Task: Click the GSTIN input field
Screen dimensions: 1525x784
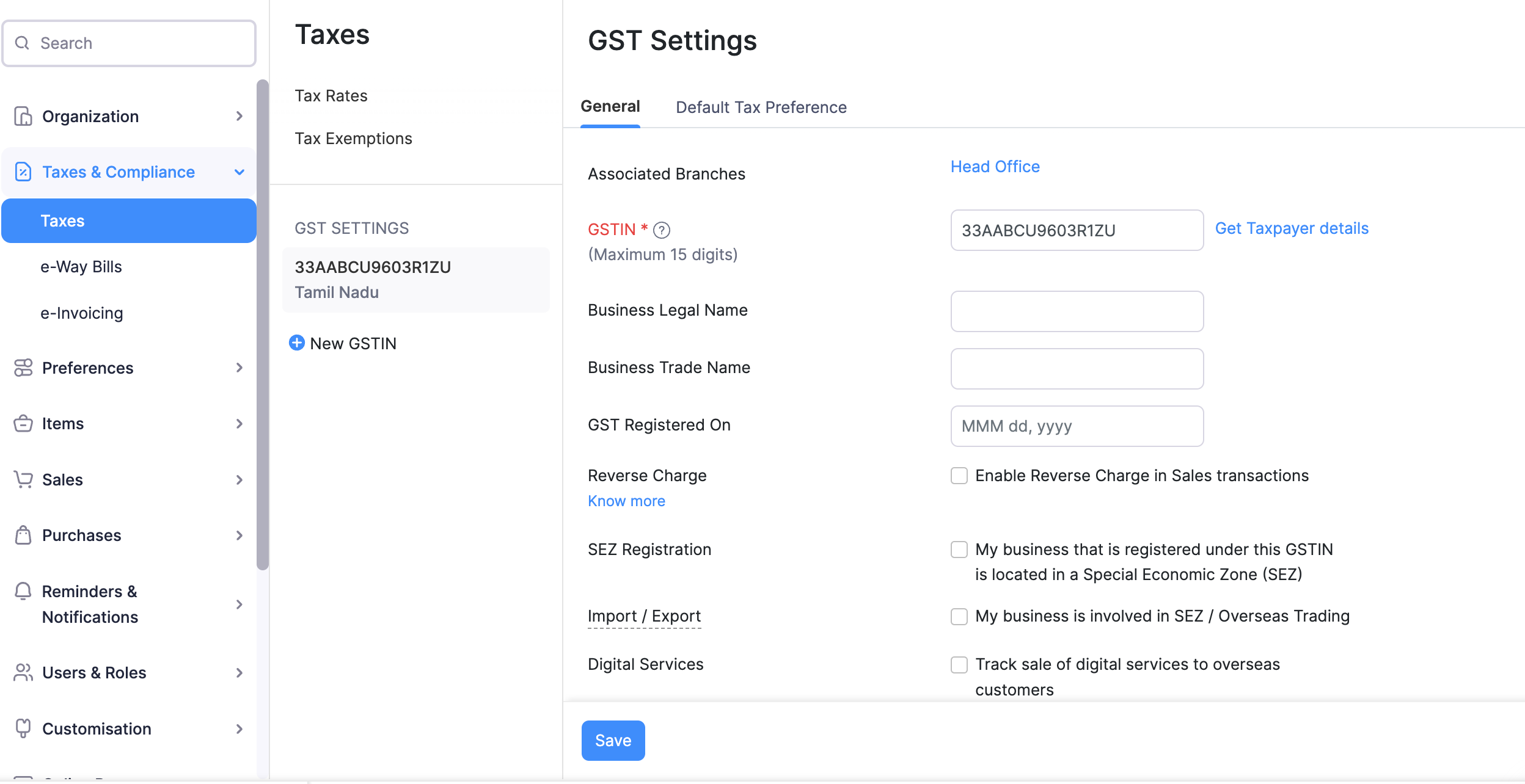Action: coord(1077,230)
